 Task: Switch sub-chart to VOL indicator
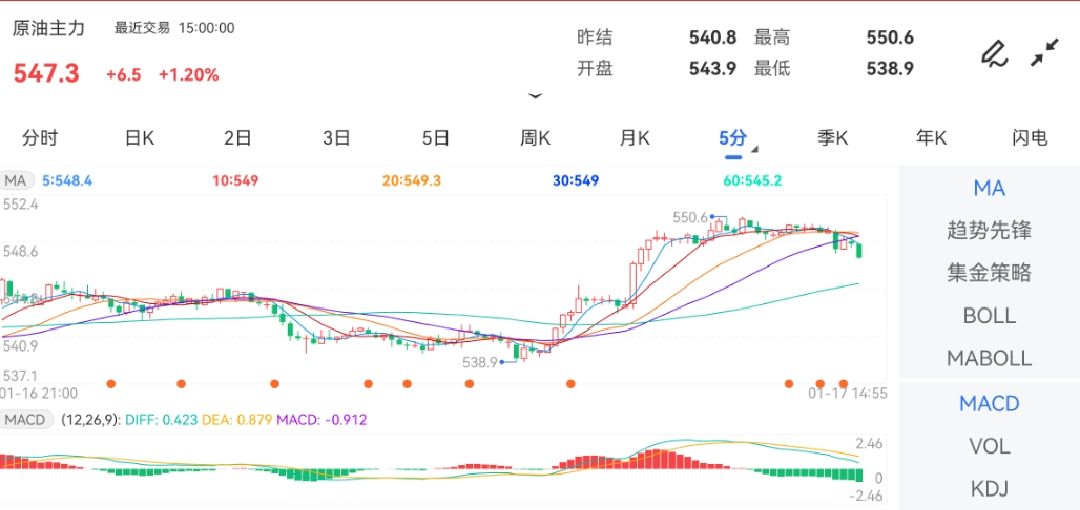point(989,446)
